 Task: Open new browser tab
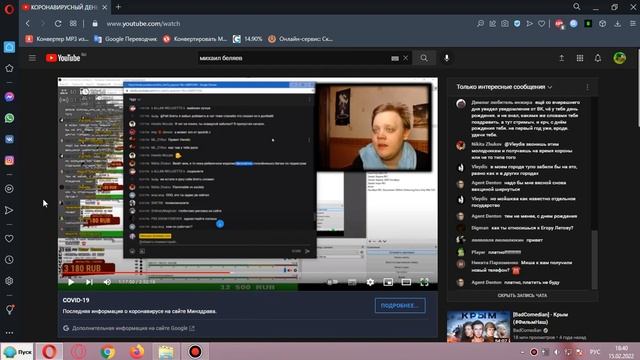[x=118, y=7]
